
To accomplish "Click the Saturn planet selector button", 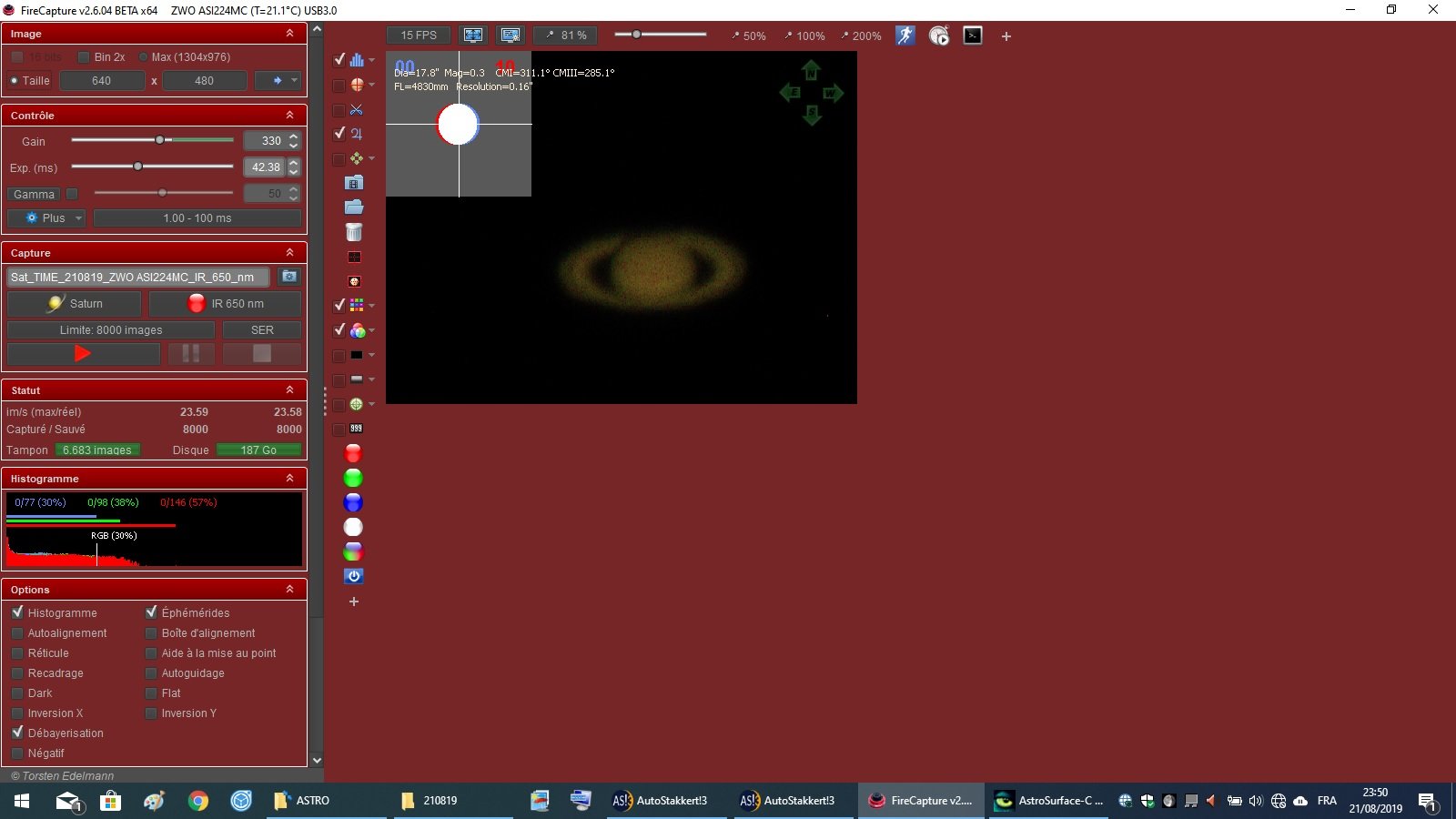I will tap(76, 304).
